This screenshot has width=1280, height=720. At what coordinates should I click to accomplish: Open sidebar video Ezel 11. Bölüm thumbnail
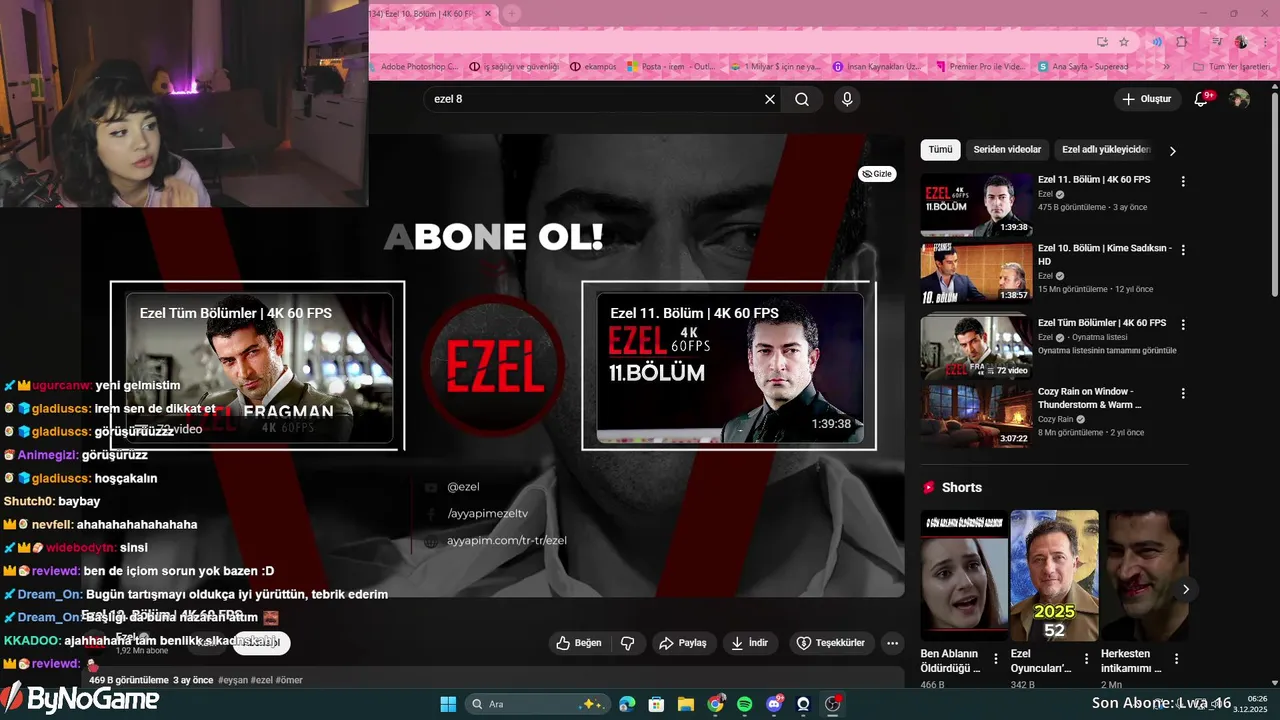(976, 204)
